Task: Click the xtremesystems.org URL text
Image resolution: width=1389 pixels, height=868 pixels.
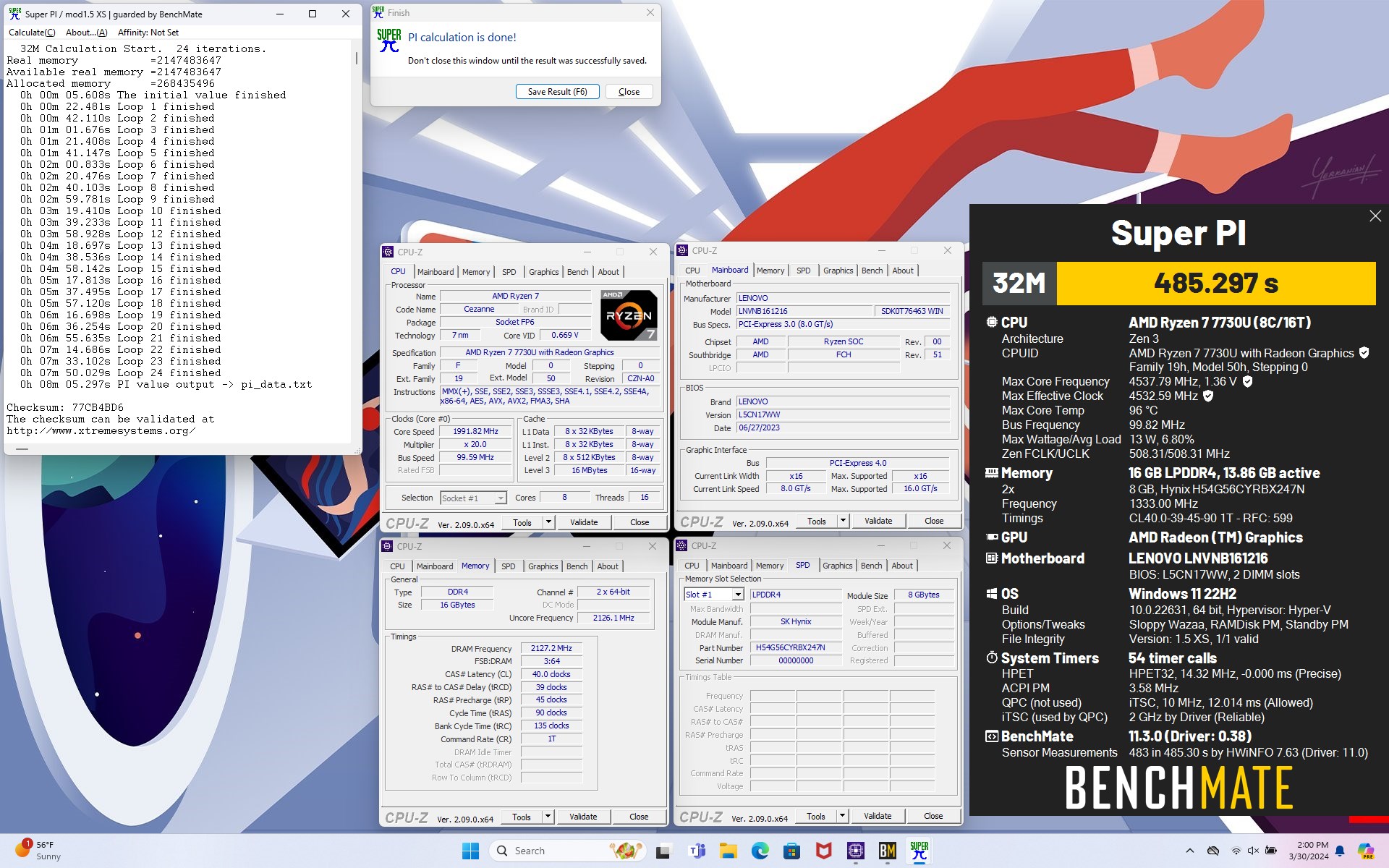Action: pos(101,430)
